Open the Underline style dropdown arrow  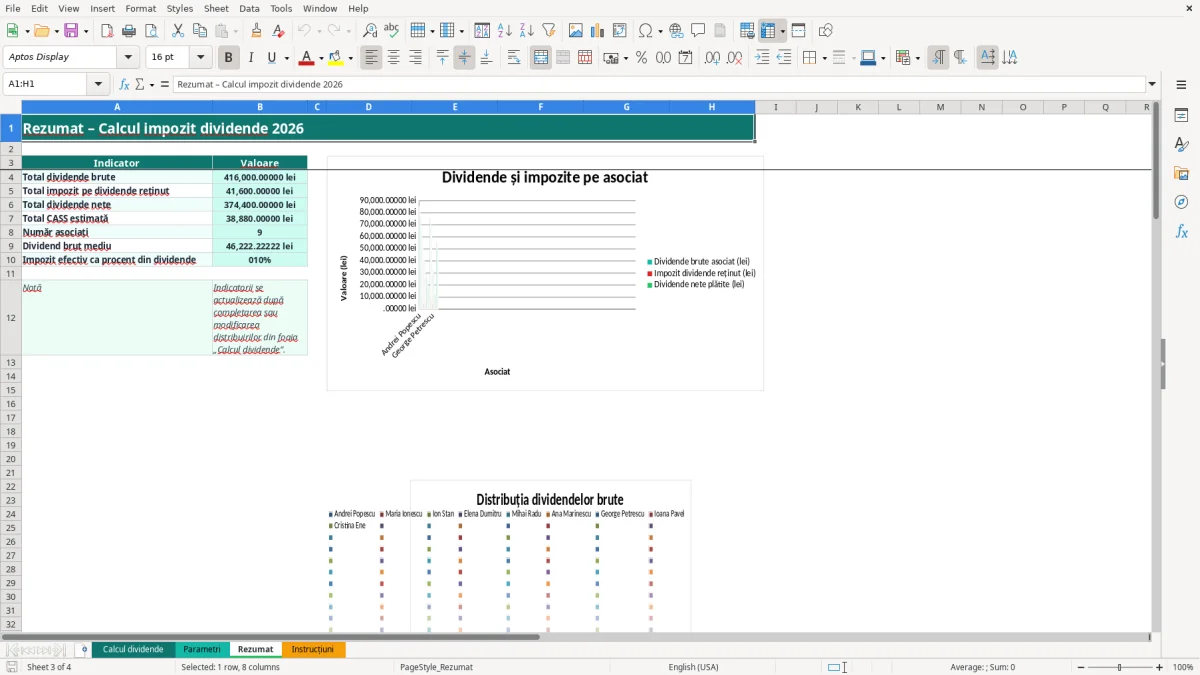(x=285, y=58)
